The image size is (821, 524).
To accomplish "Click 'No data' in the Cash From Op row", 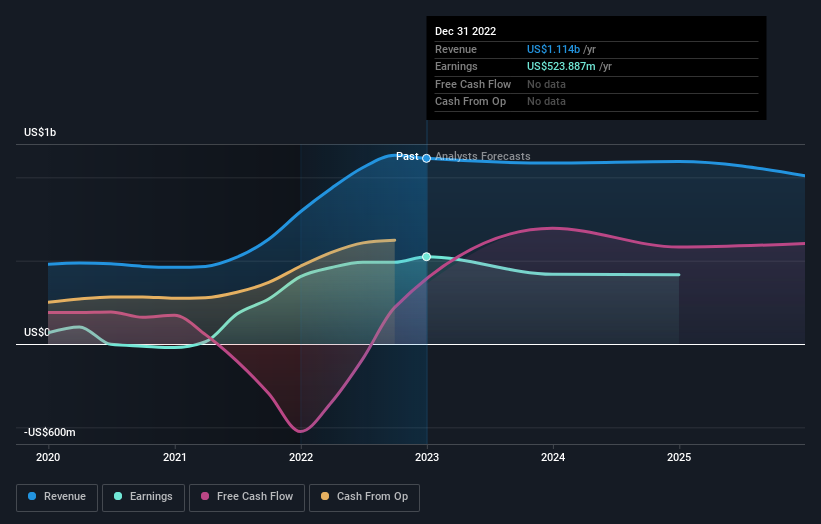I will click(546, 102).
